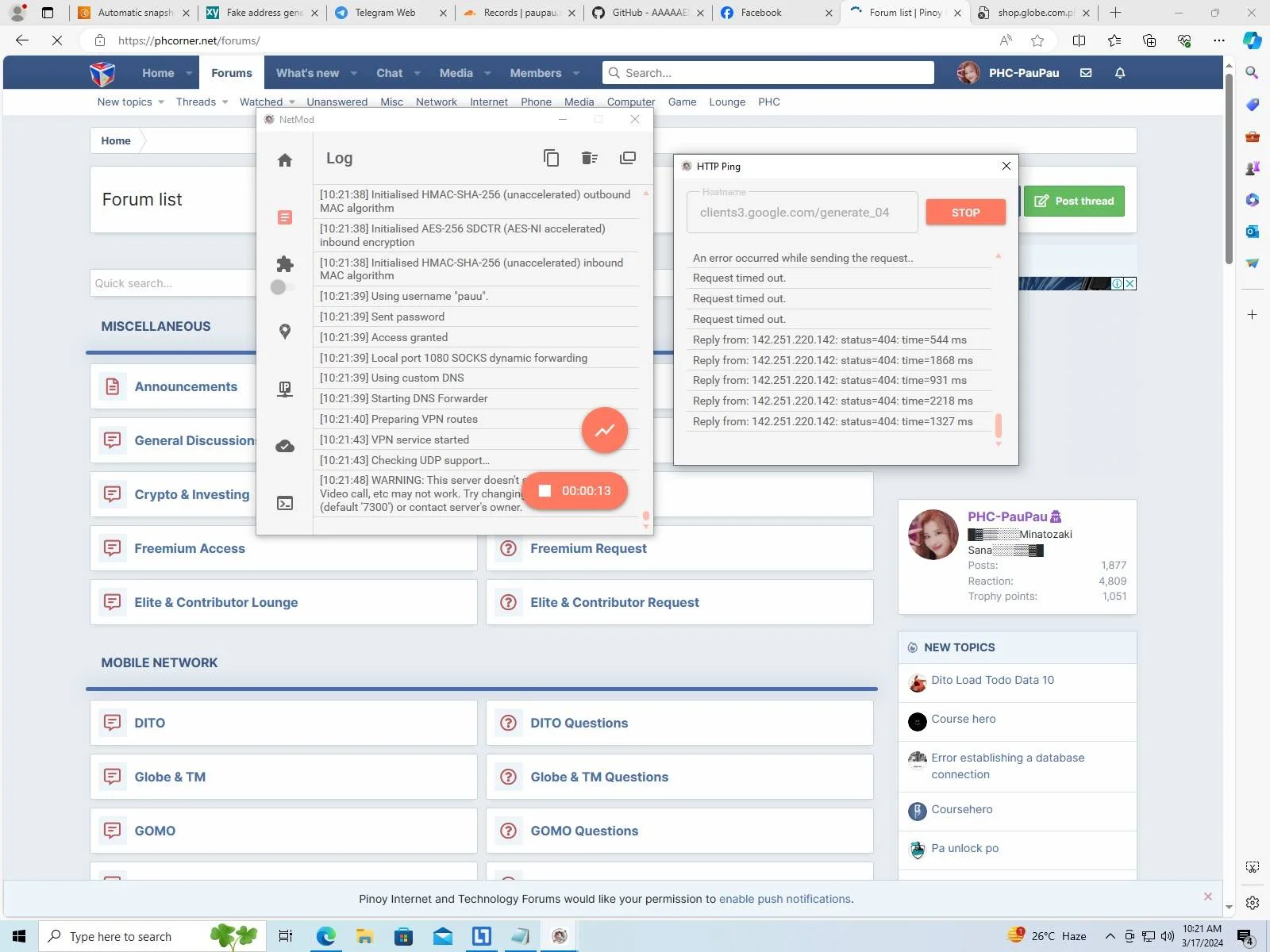Click the orange statistics graph button
Screen dimensions: 1270x952
click(605, 430)
